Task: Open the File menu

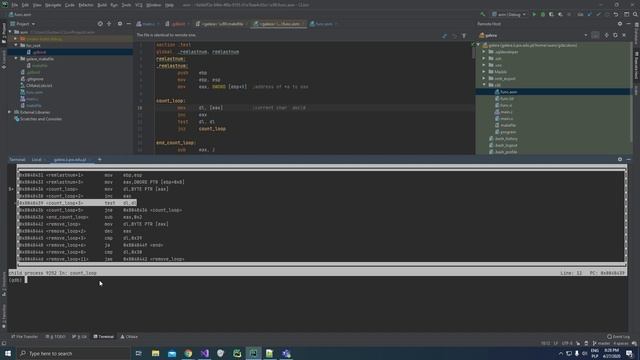Action: [x=14, y=5]
